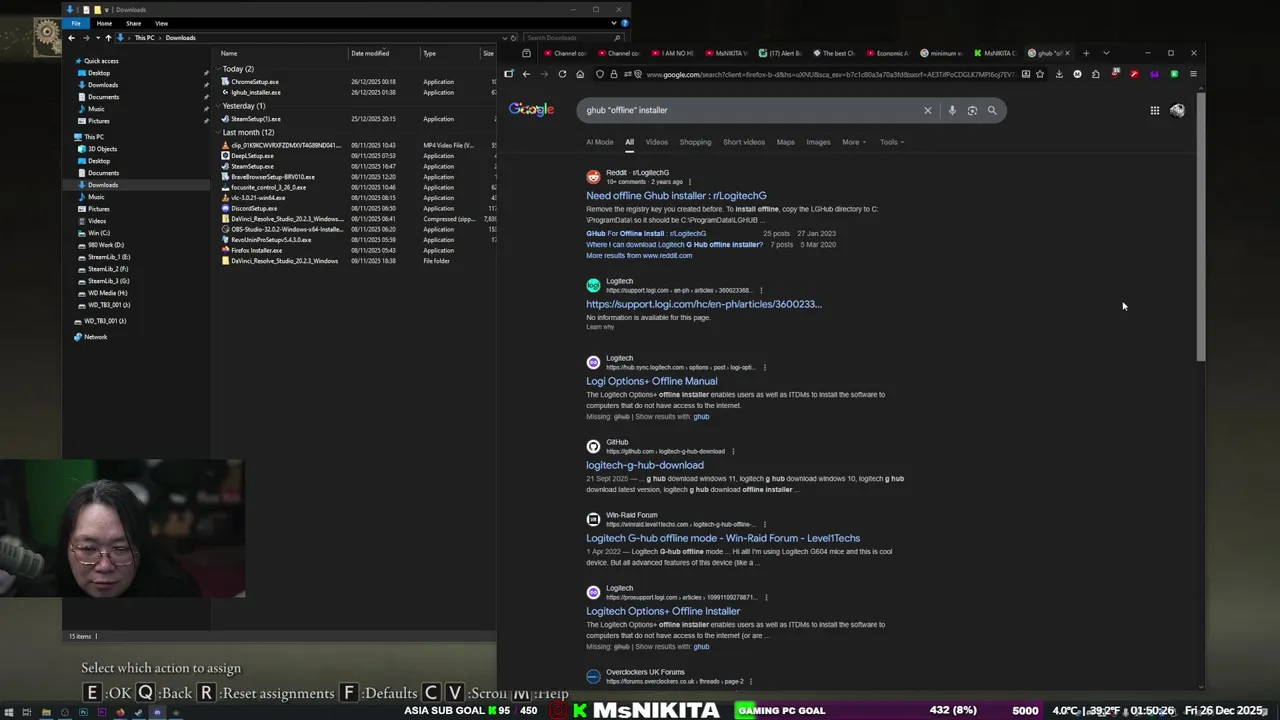The image size is (1280, 720).
Task: Open Win (C:) drive in sidebar
Action: click(x=99, y=233)
